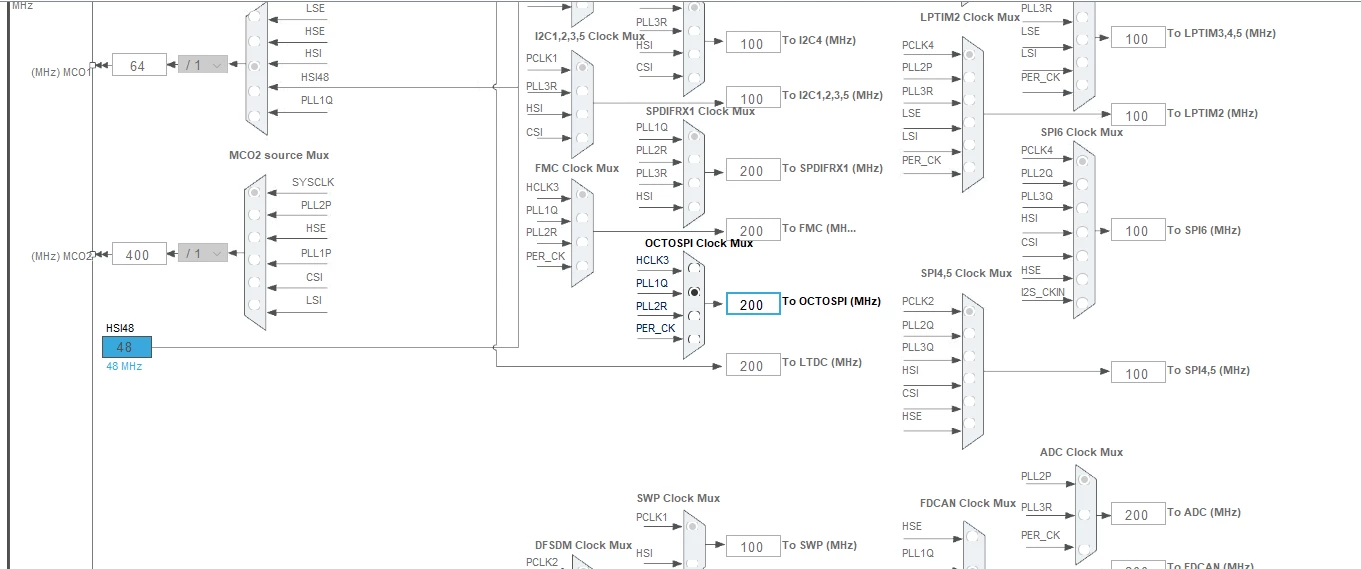
Task: Select PLL2P in LPTIM2 Clock Mux
Action: 968,77
